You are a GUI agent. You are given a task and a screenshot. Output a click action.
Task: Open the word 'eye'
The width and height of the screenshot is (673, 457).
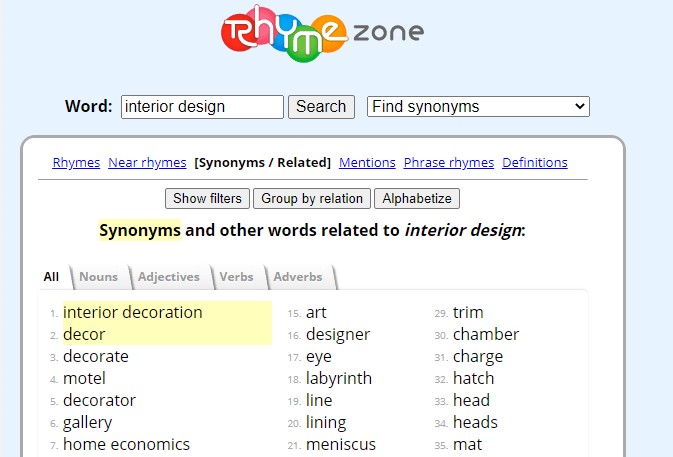(318, 357)
